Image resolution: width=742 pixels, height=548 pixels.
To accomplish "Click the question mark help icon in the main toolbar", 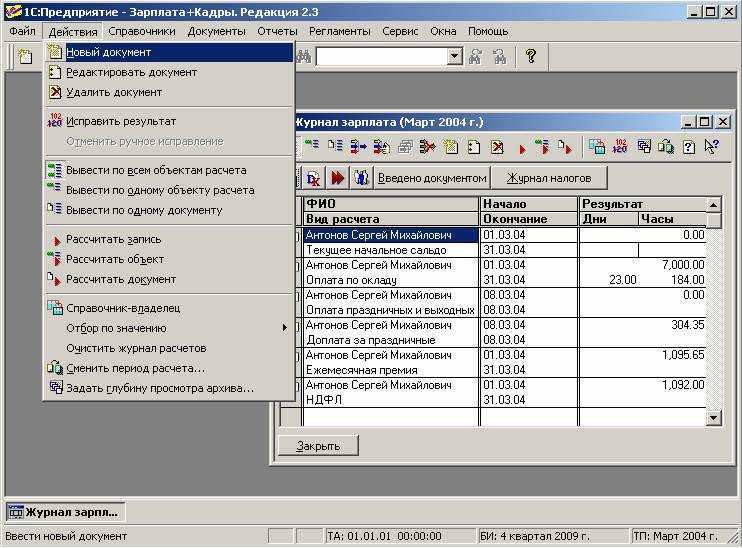I will pos(531,56).
